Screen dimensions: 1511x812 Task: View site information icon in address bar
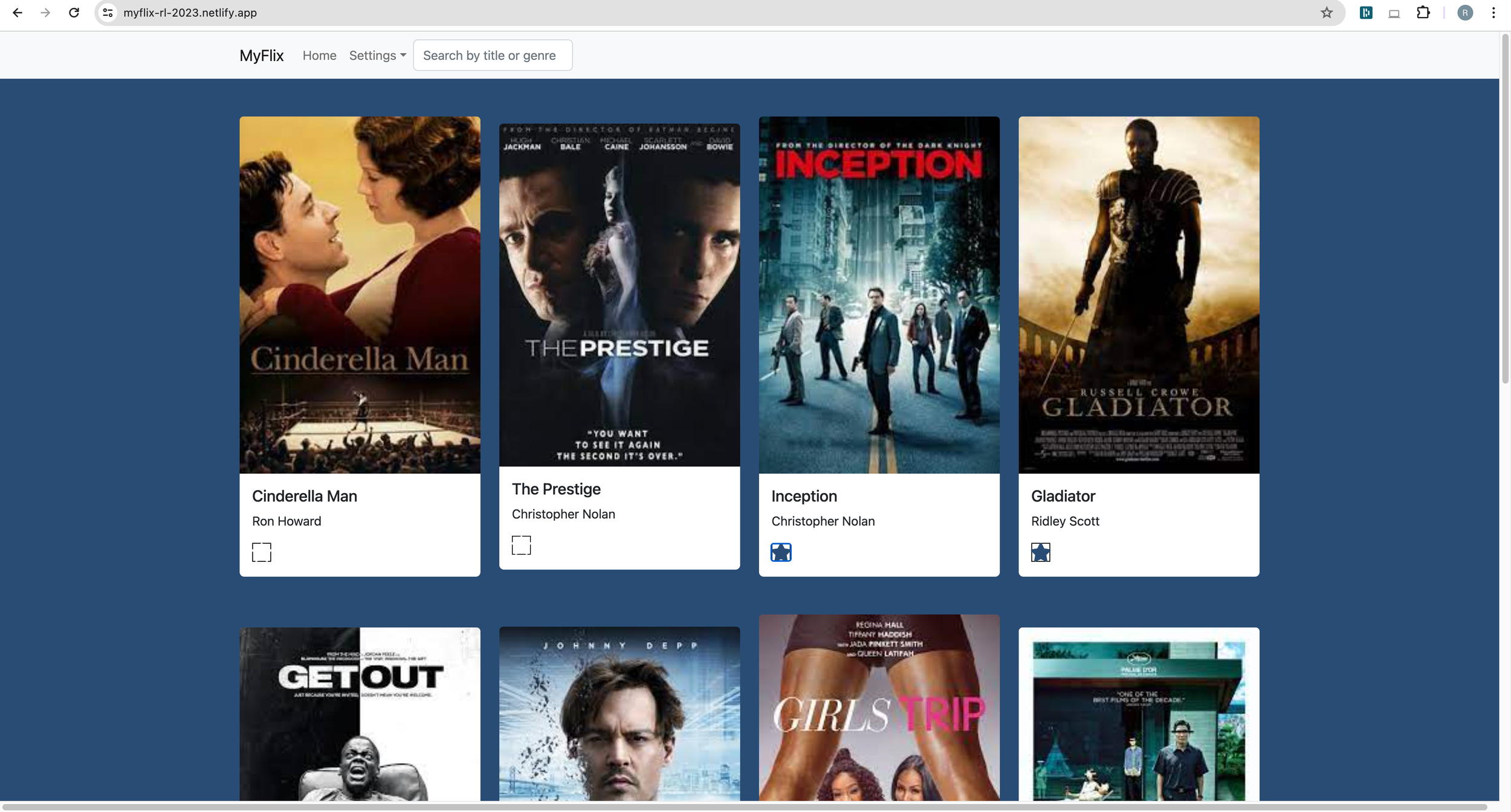(108, 13)
